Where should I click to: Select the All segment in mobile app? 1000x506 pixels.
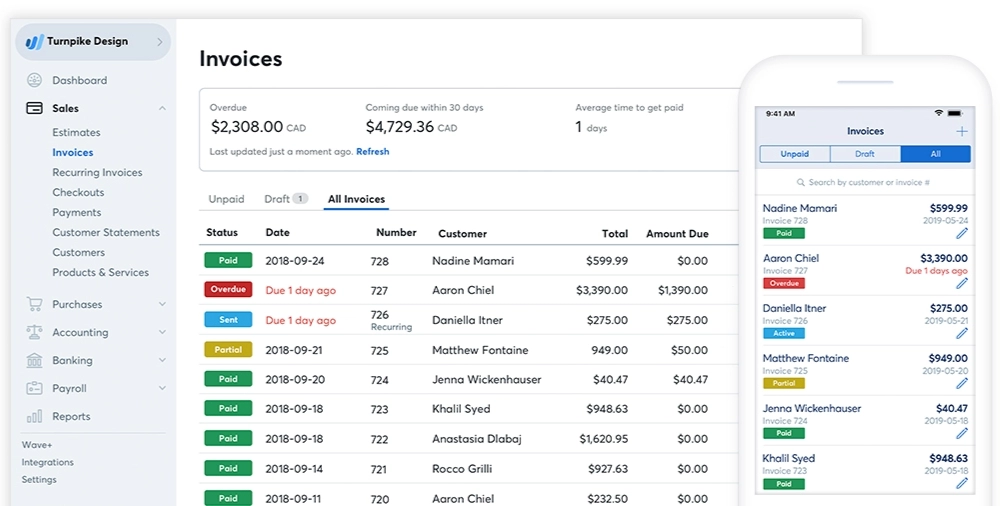(x=935, y=154)
